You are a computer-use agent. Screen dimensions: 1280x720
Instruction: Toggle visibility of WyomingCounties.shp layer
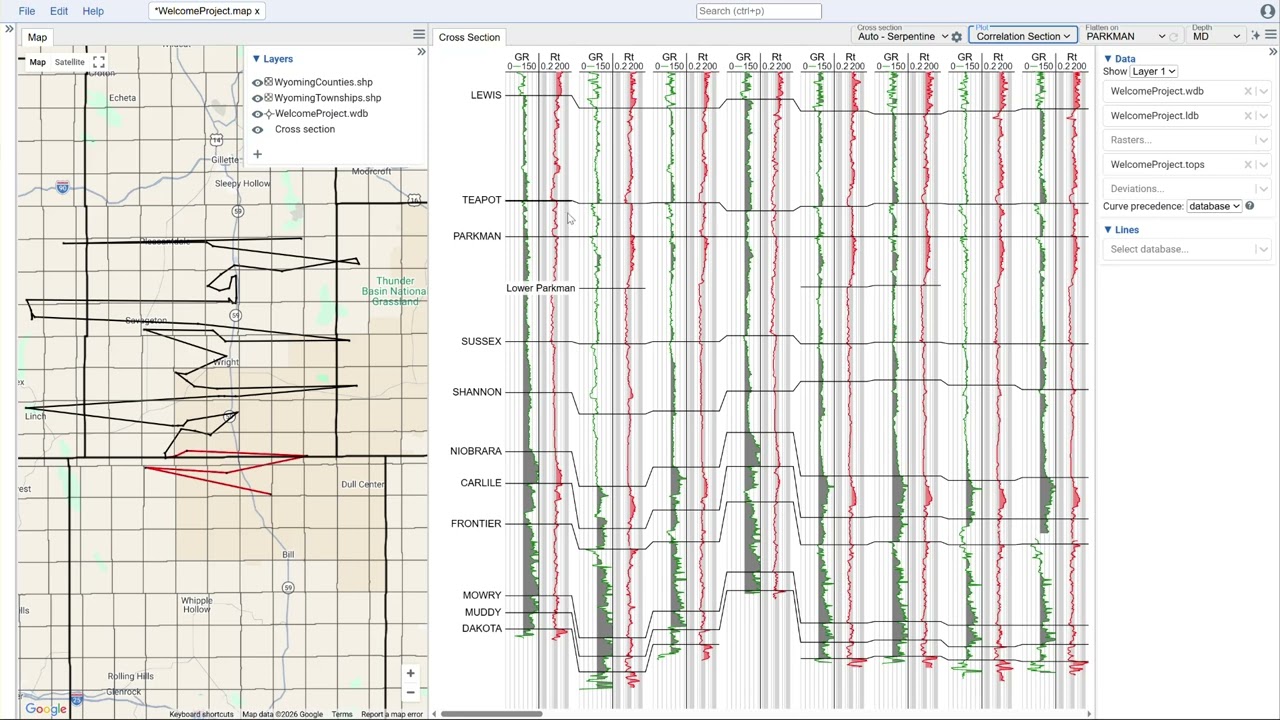[257, 82]
